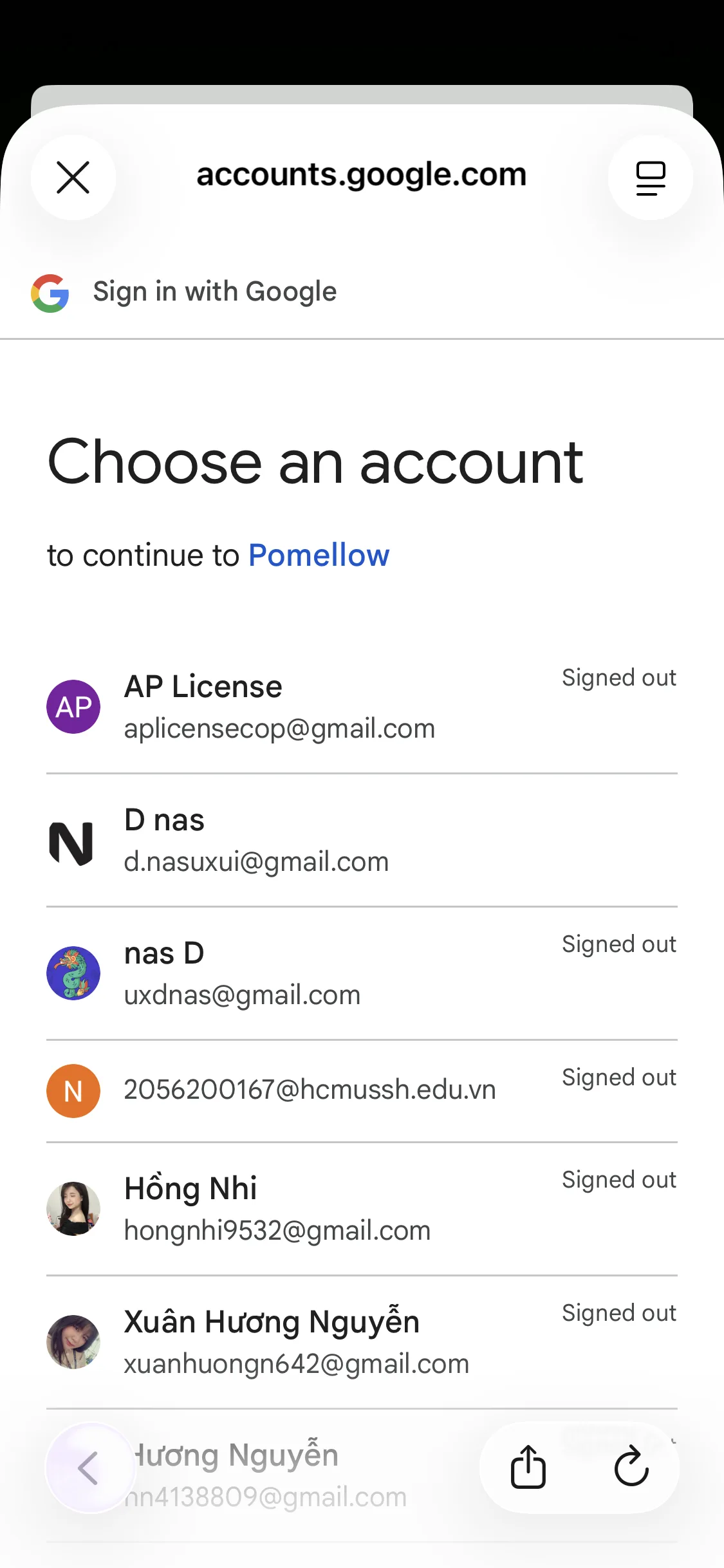Tap the dragon avatar for nas D
Image resolution: width=724 pixels, height=1568 pixels.
(x=73, y=973)
